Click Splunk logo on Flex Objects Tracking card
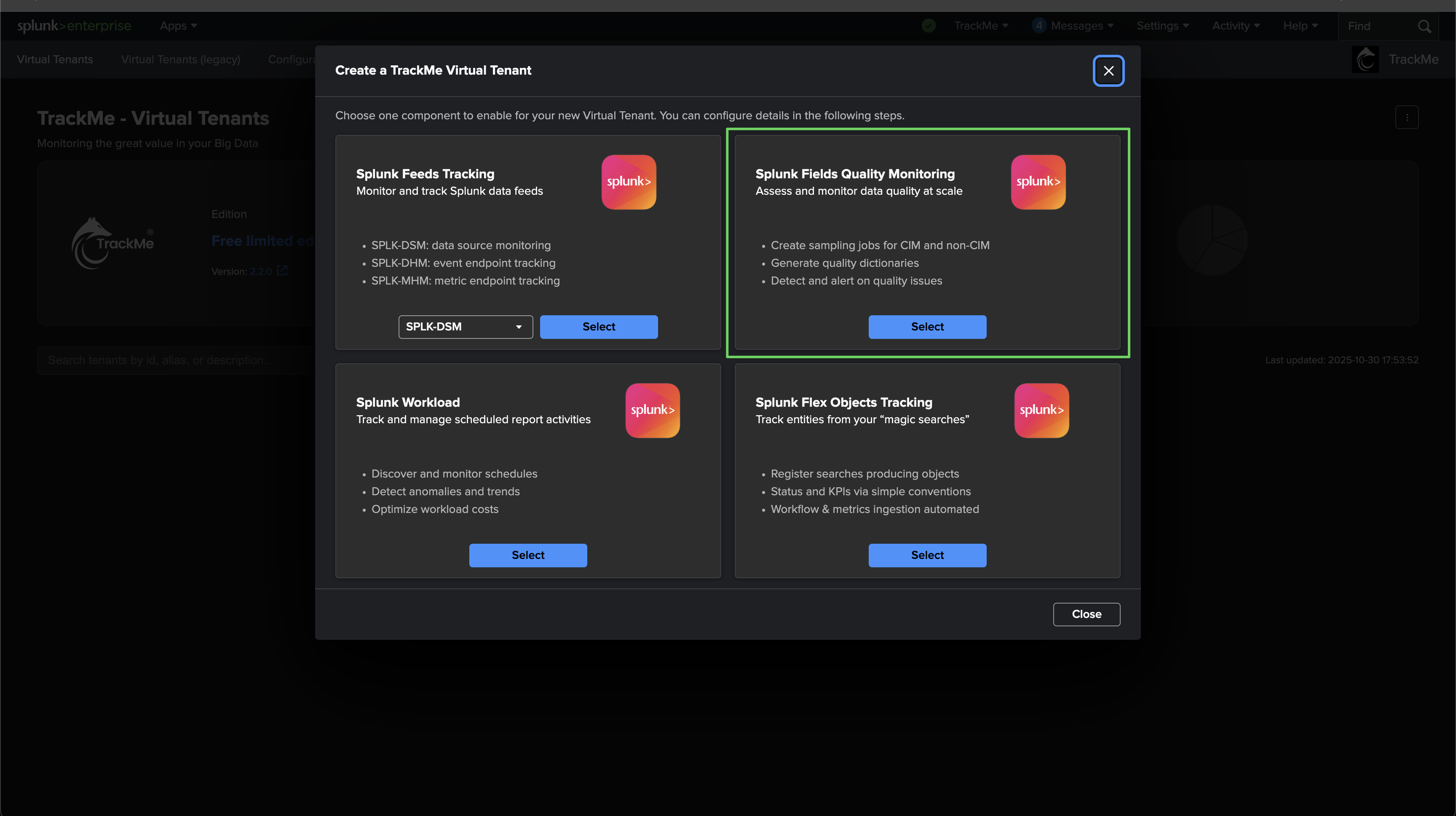 pos(1041,411)
